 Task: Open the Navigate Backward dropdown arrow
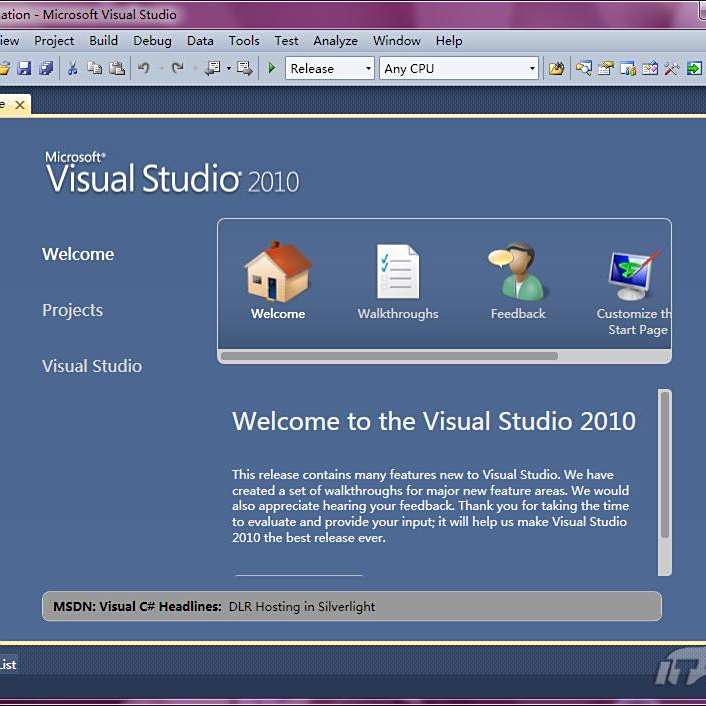[x=229, y=69]
